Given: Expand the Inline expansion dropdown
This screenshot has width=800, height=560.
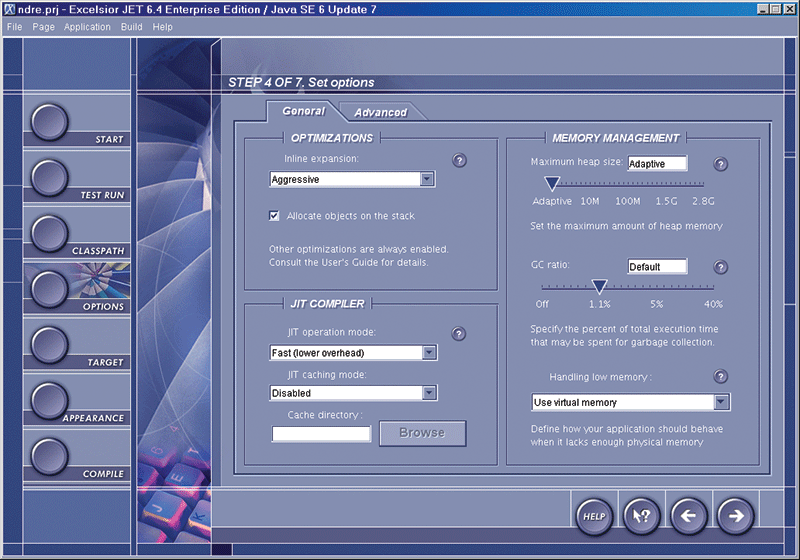Looking at the screenshot, I should pyautogui.click(x=427, y=180).
